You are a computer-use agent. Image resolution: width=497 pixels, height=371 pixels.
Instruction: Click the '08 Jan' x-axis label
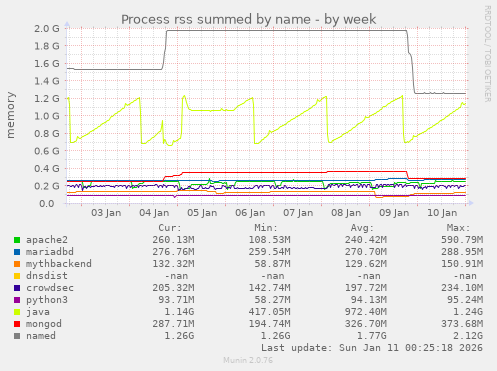346,213
